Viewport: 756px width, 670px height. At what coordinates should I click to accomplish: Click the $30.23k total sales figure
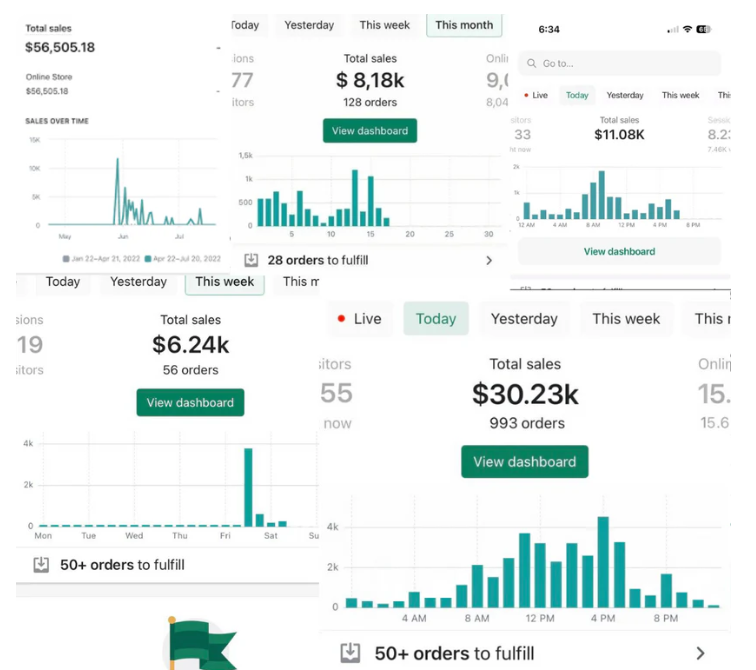click(525, 394)
